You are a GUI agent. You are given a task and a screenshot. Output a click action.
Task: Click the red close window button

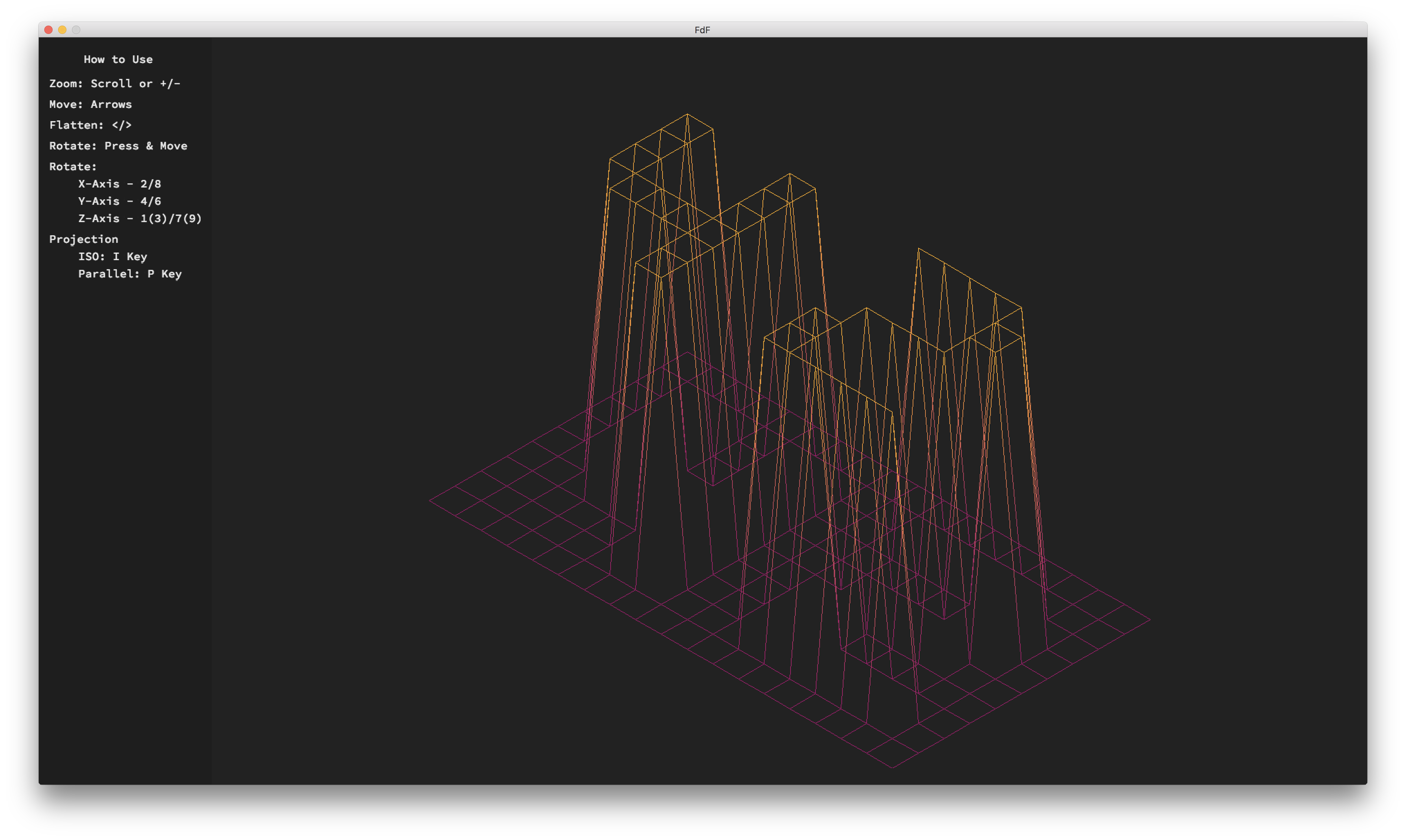tap(49, 29)
